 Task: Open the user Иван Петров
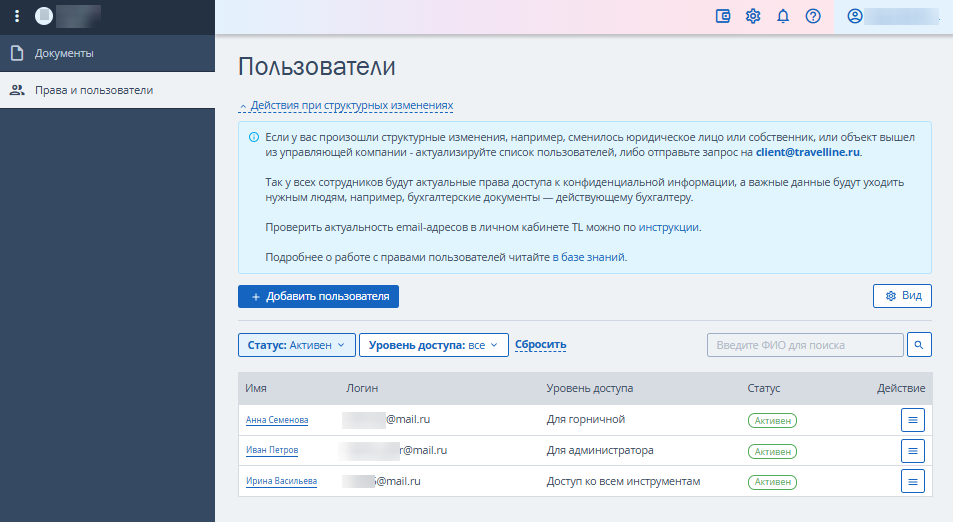pos(272,450)
